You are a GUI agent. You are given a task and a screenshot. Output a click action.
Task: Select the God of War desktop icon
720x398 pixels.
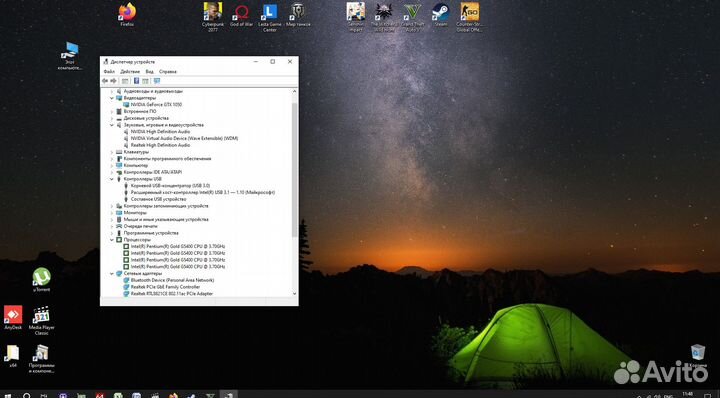pos(242,14)
